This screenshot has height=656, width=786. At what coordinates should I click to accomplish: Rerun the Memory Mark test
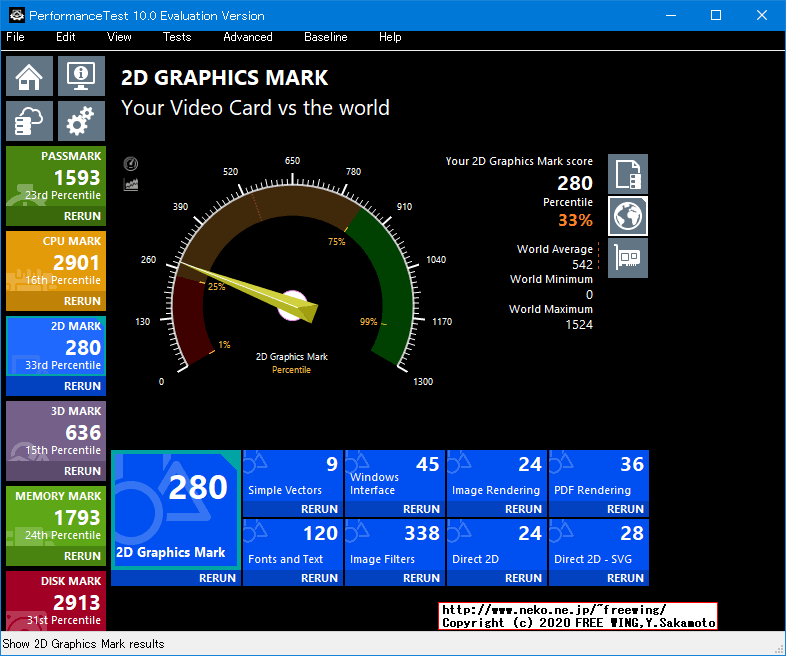click(82, 556)
